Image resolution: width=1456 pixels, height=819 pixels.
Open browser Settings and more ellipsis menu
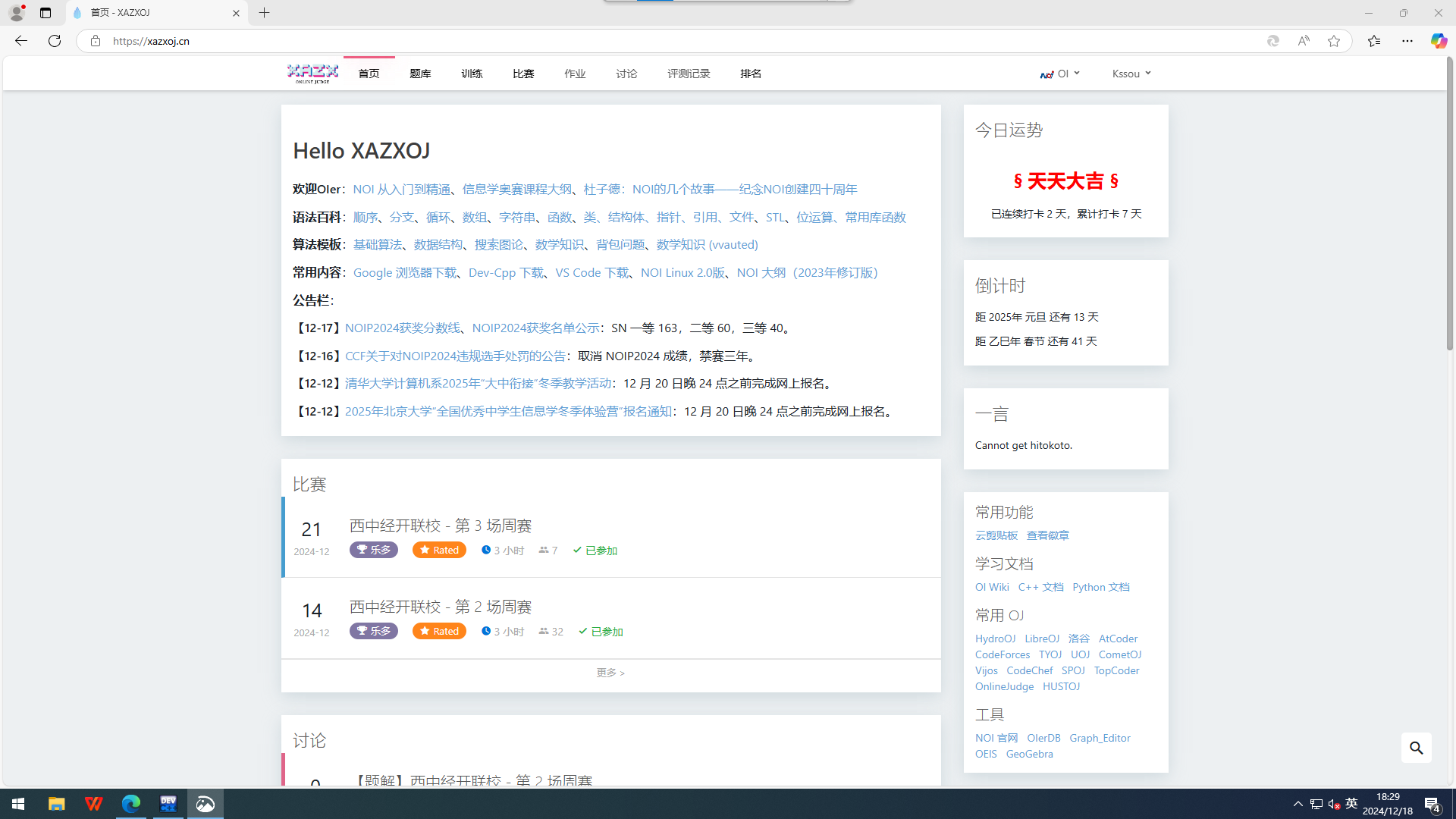[x=1407, y=41]
